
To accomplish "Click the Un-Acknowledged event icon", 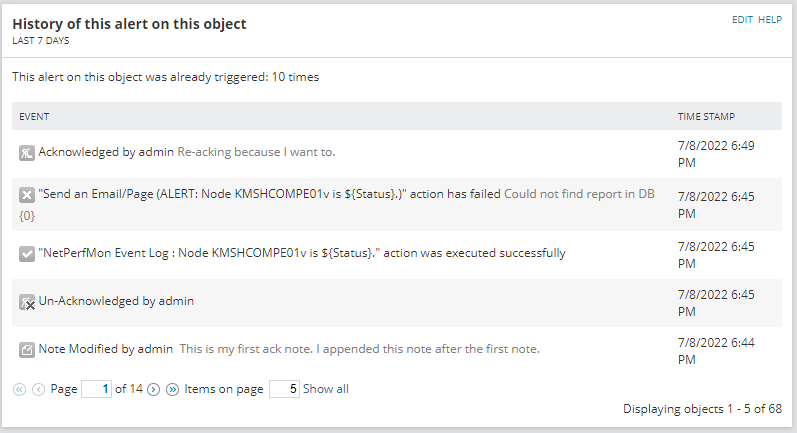I will click(x=27, y=301).
